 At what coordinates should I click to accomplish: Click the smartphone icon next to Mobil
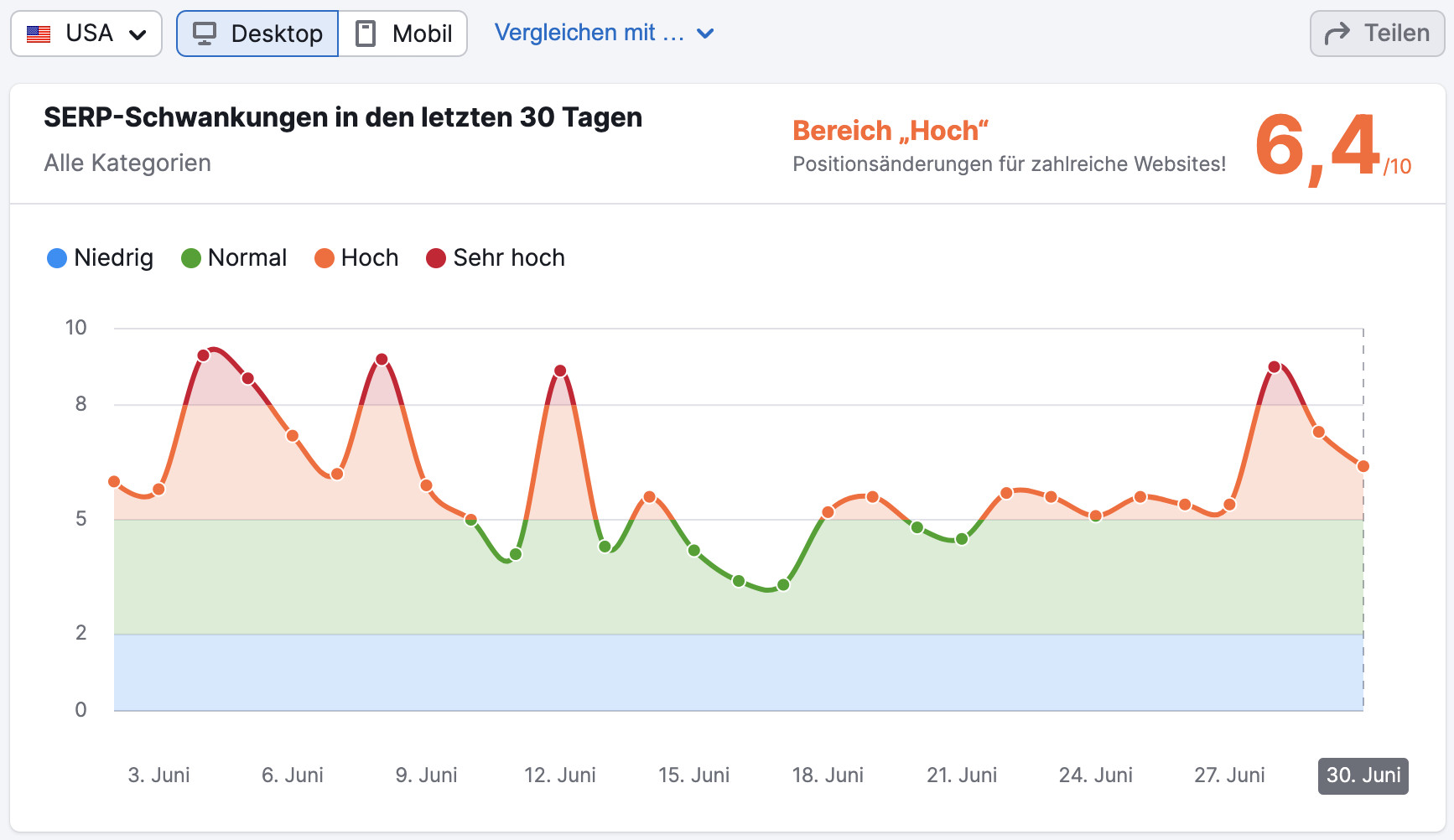click(x=364, y=33)
